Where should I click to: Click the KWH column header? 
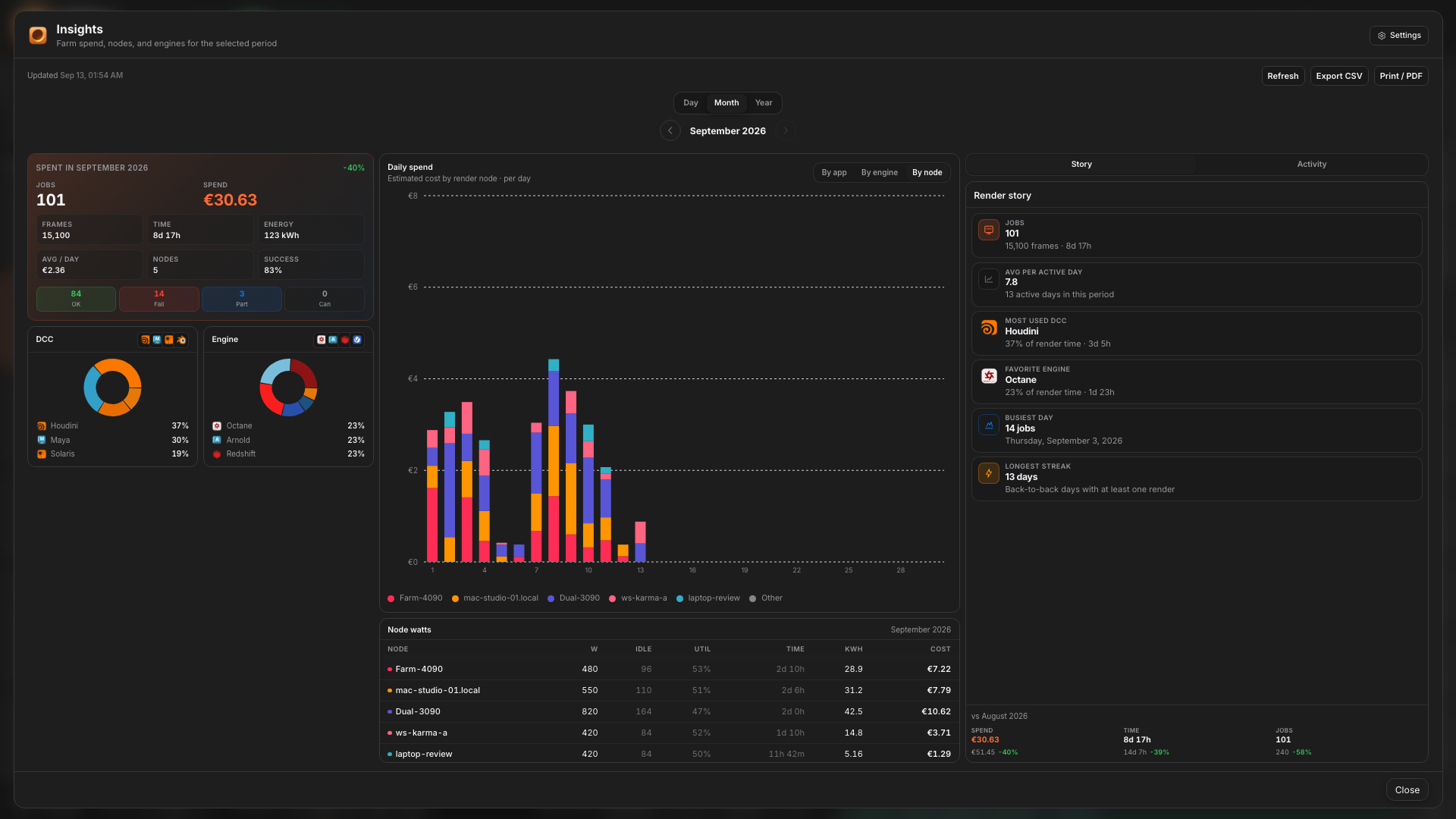point(854,649)
